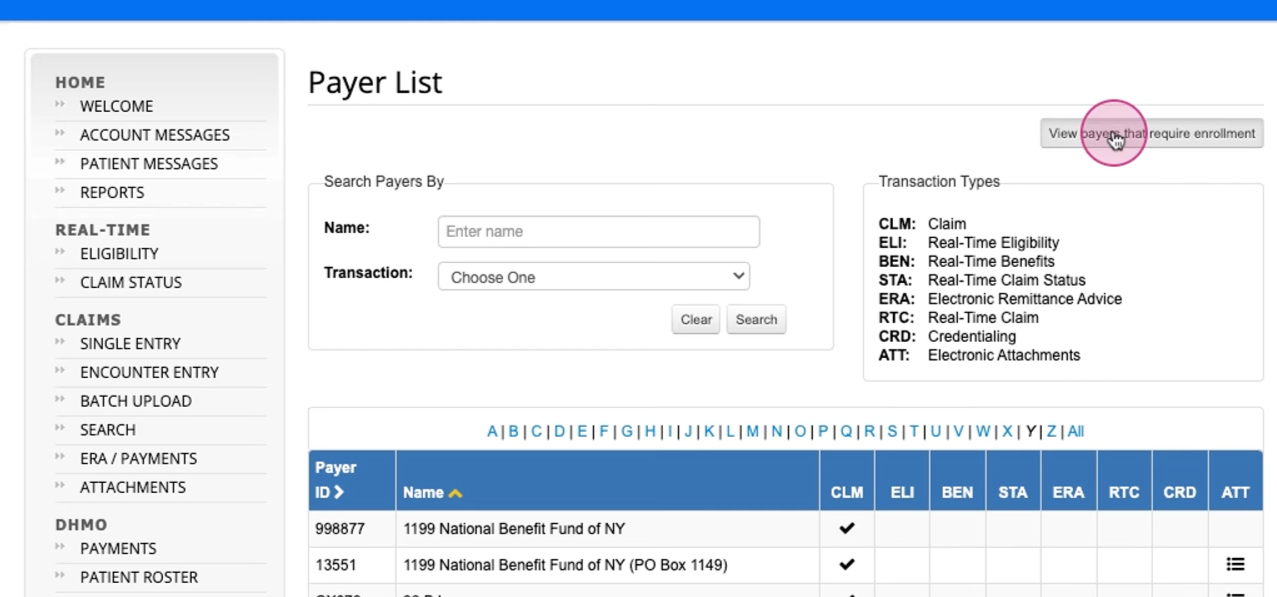Open Batch Upload under Claims
This screenshot has width=1277, height=597.
[136, 401]
